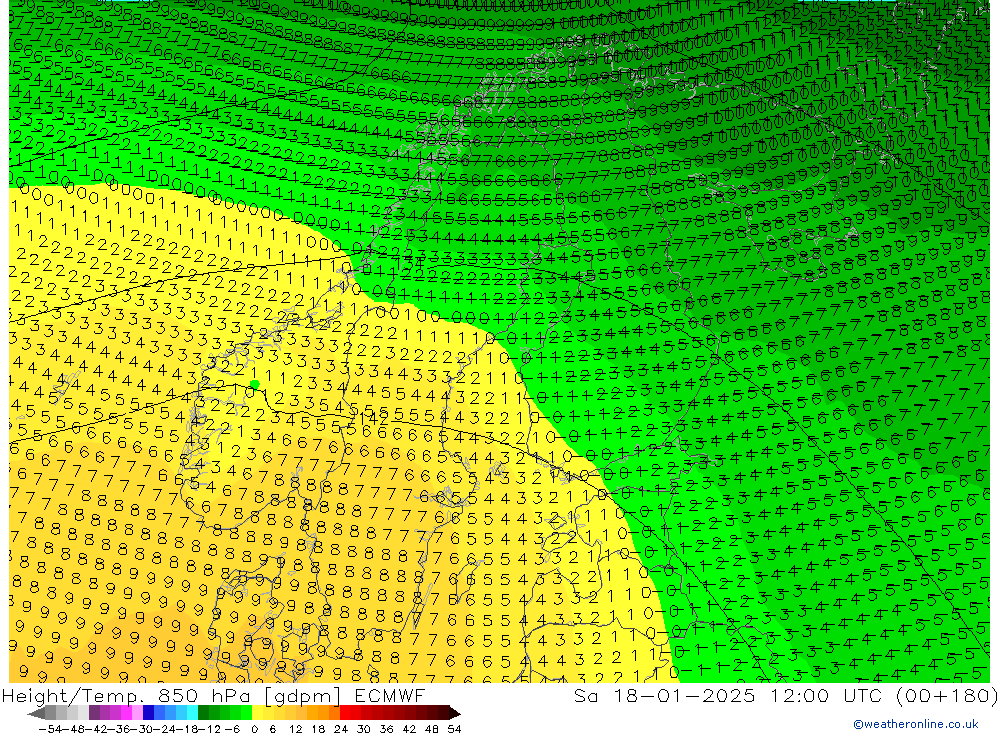Click the 54 label on the legend scale
This screenshot has height=733, width=1000.
(x=454, y=729)
